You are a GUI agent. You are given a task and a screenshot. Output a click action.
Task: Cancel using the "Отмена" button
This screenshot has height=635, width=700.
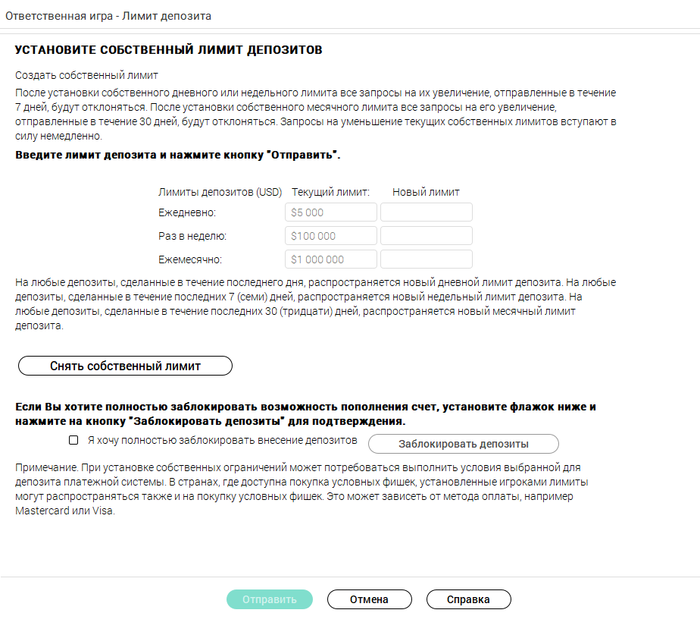(x=369, y=600)
